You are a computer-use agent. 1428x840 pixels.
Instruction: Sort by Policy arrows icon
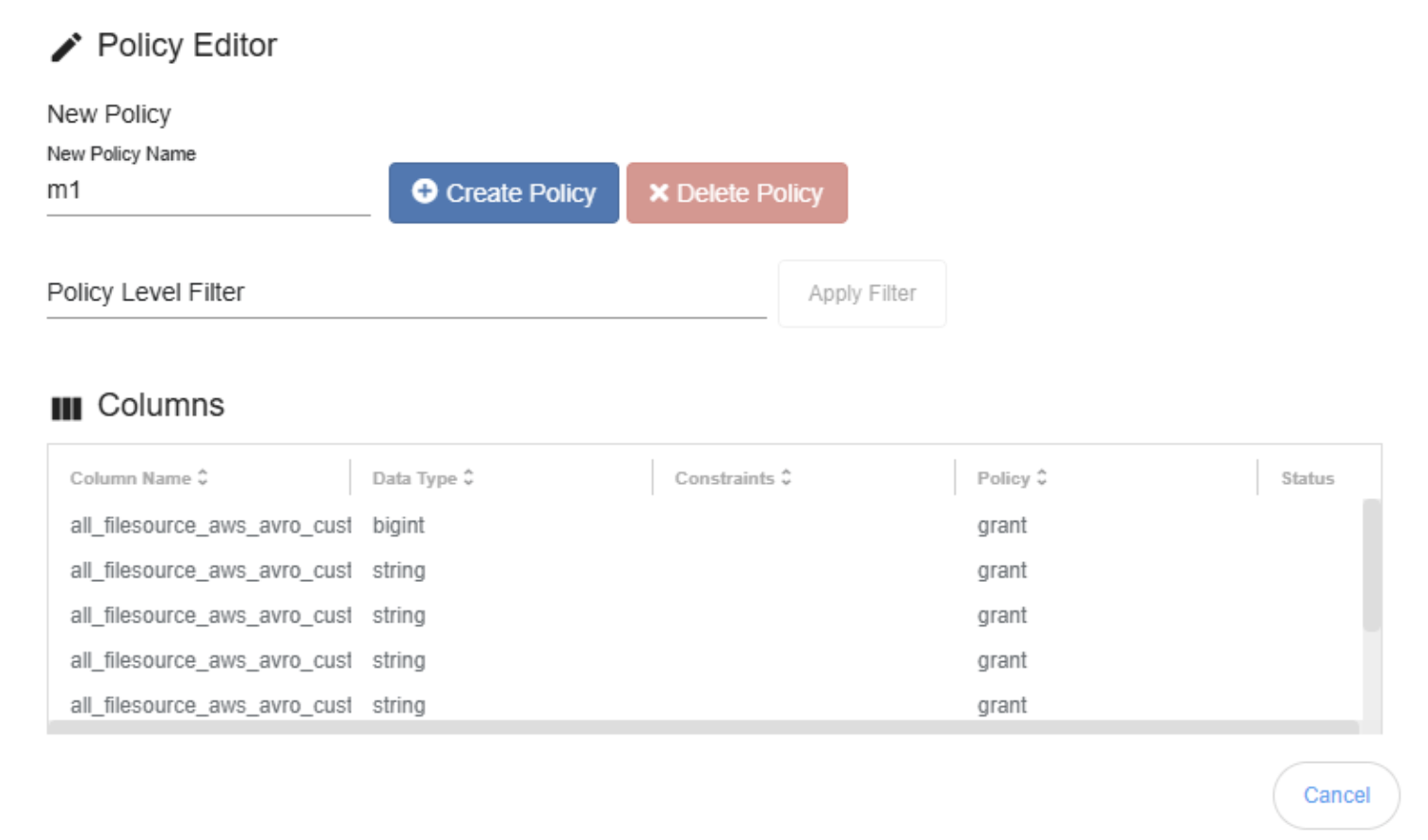click(x=1041, y=478)
